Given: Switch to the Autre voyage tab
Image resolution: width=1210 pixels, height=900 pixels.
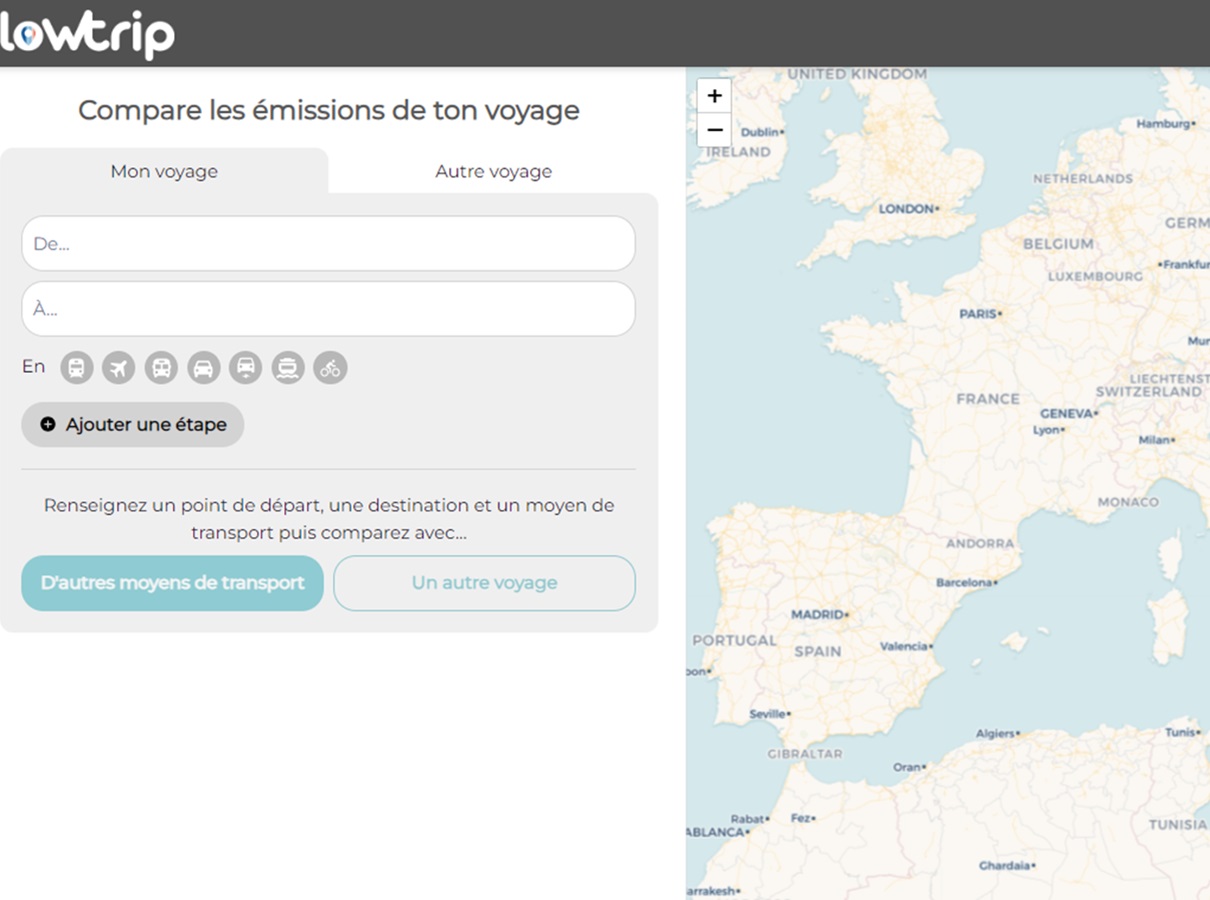Looking at the screenshot, I should coord(493,171).
